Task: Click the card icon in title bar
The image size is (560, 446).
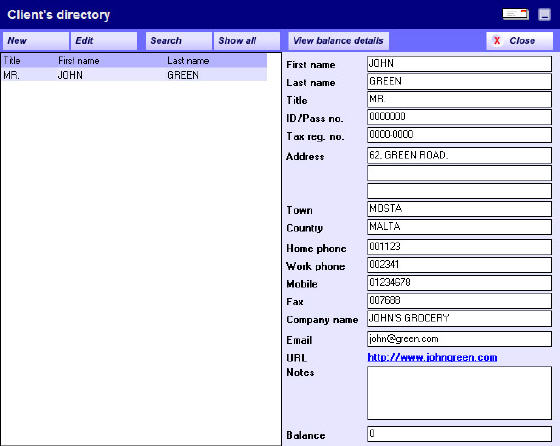Action: coord(515,14)
